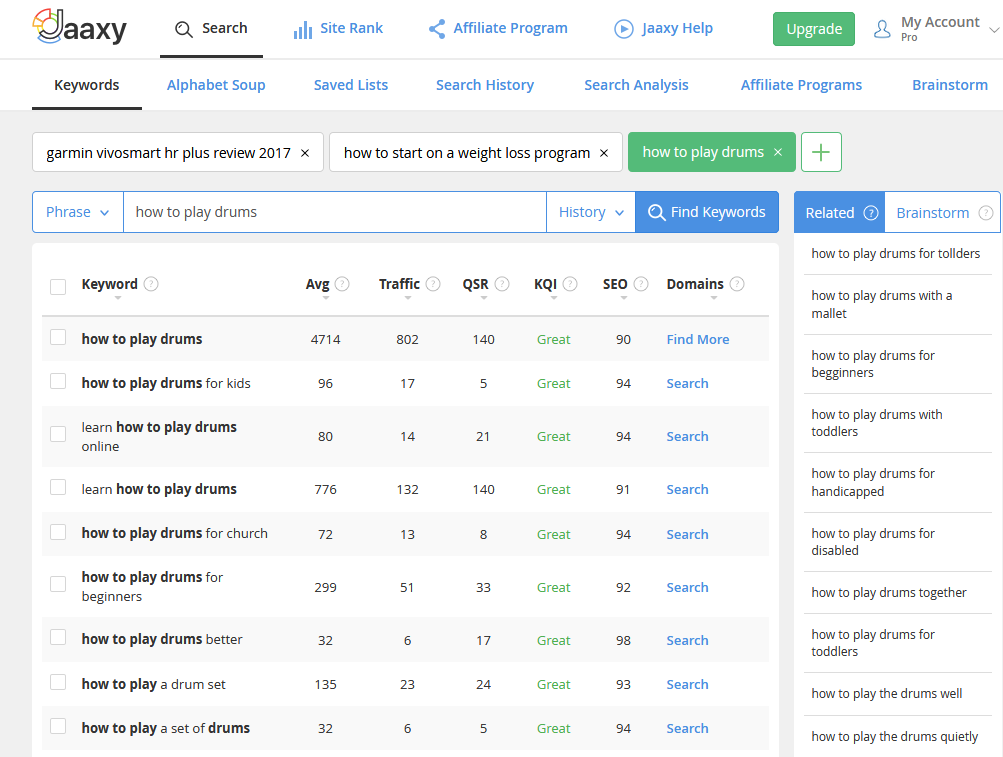Click Search domains for 'drums better' row
Screen dimensions: 1003x757
click(688, 640)
